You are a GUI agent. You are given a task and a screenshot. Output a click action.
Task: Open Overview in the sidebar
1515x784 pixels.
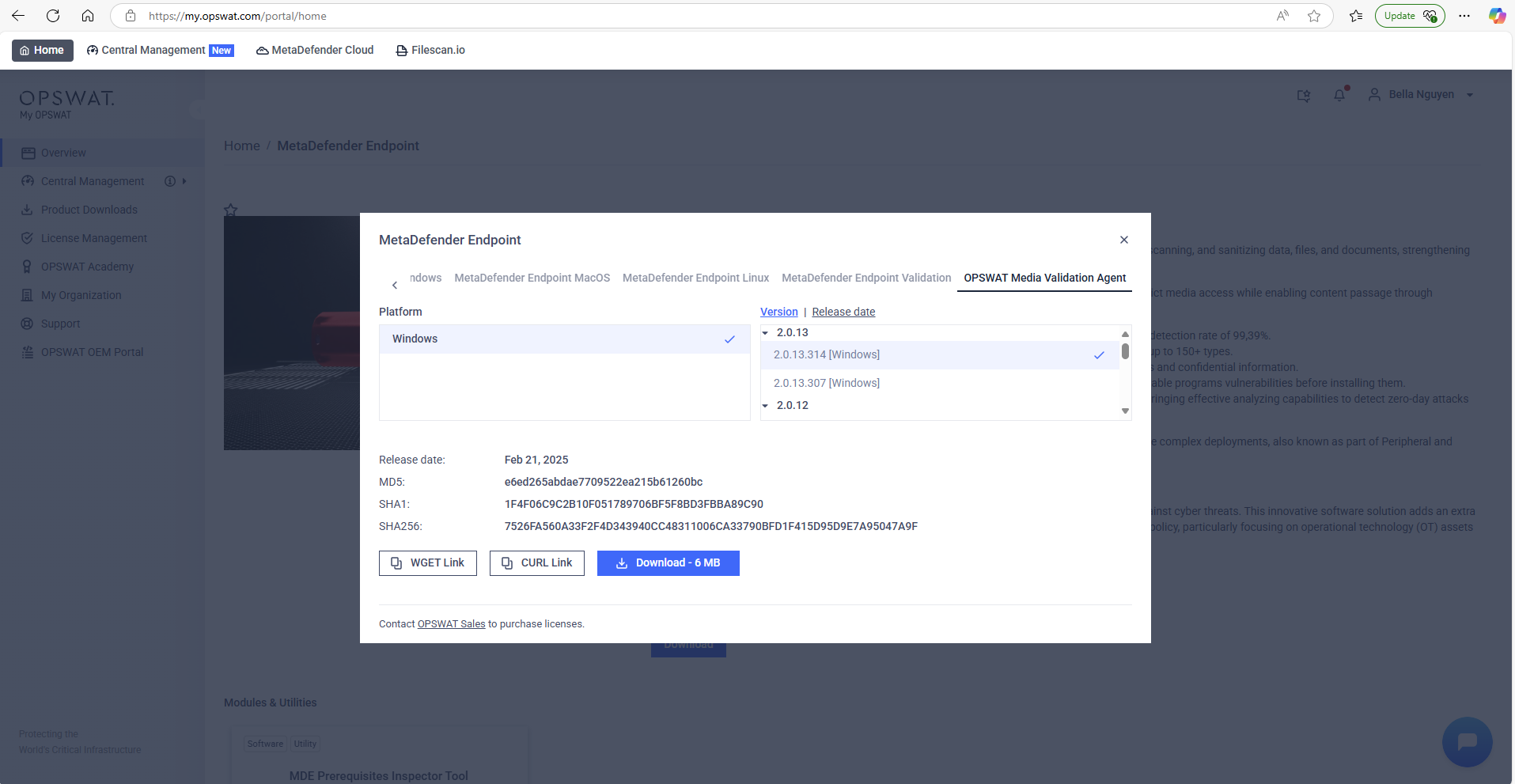(x=102, y=153)
